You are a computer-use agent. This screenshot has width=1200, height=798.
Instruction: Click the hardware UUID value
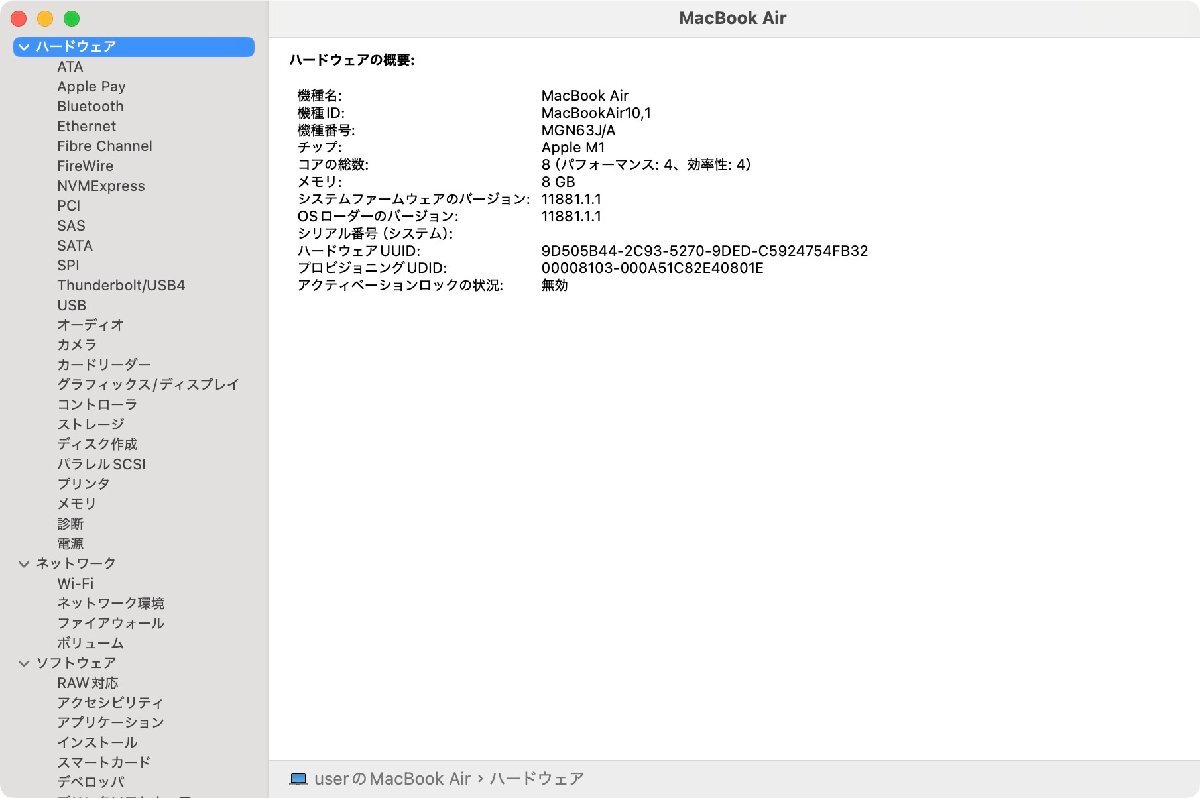(x=705, y=251)
